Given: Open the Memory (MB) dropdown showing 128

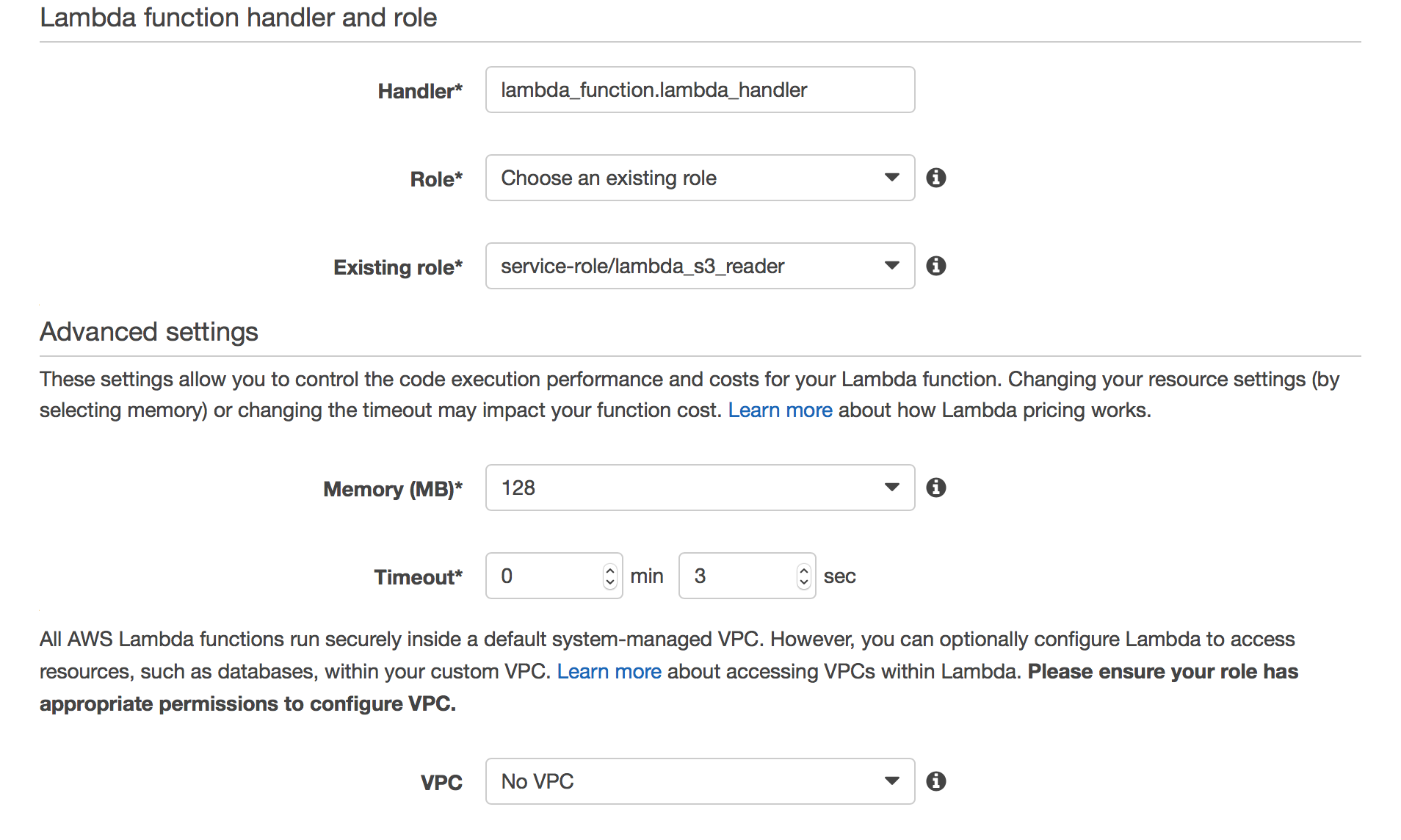Looking at the screenshot, I should [x=700, y=488].
